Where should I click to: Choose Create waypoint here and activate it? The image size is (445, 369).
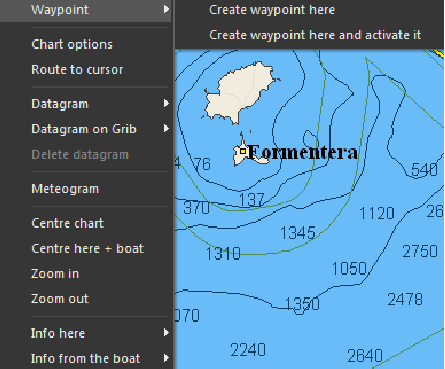coord(315,35)
